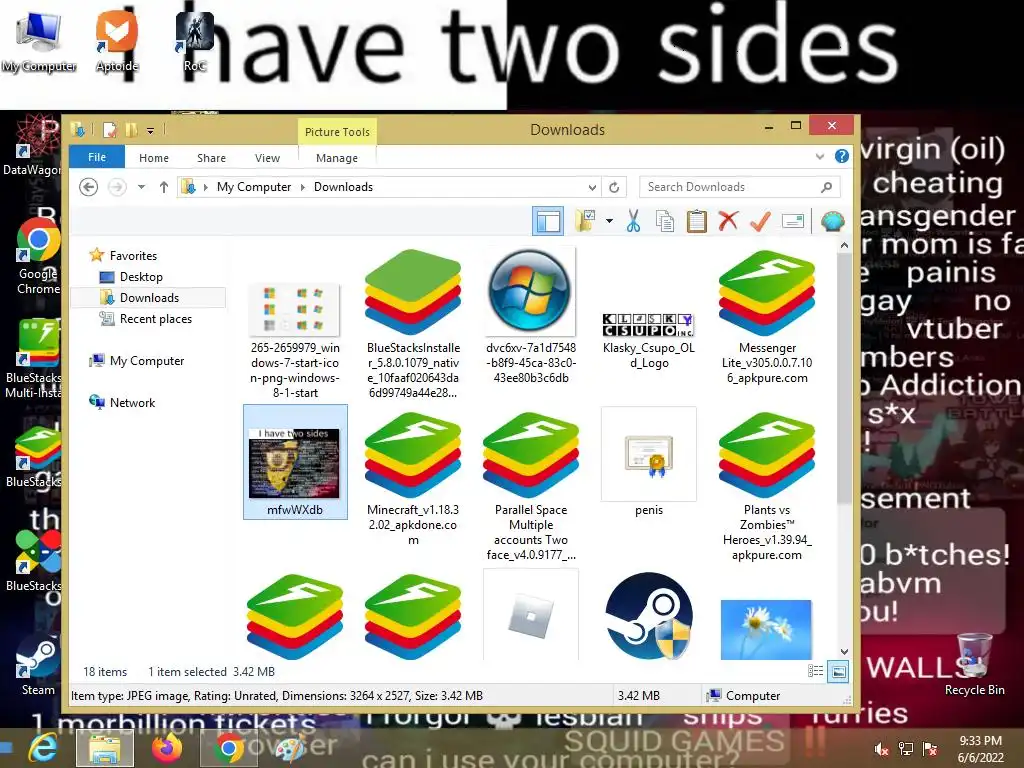Select Network in navigation pane
Screen dimensions: 1024x768
click(x=133, y=403)
